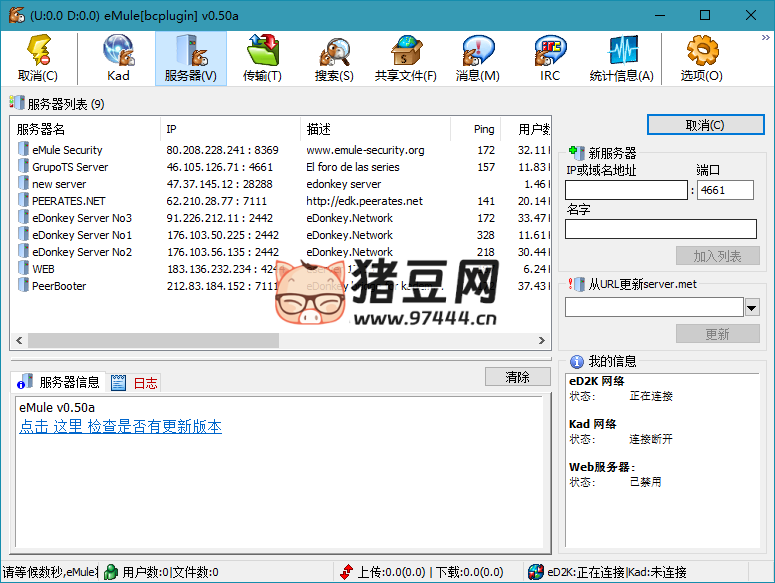Screen dimensions: 775x583
Task: Click the 新服务器 group icon
Action: pyautogui.click(x=576, y=152)
